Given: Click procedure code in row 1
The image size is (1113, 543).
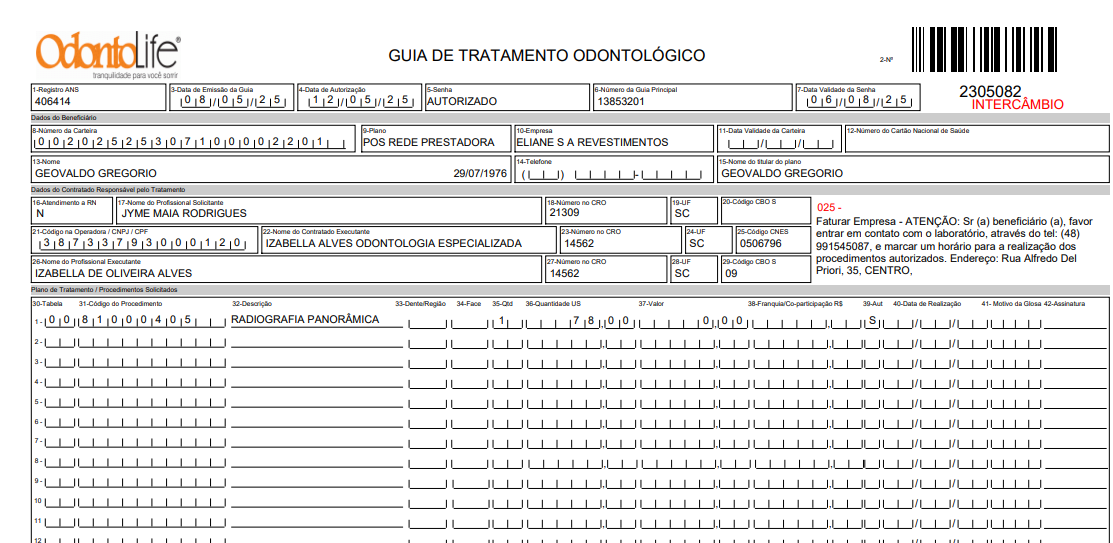Looking at the screenshot, I should coord(153,321).
